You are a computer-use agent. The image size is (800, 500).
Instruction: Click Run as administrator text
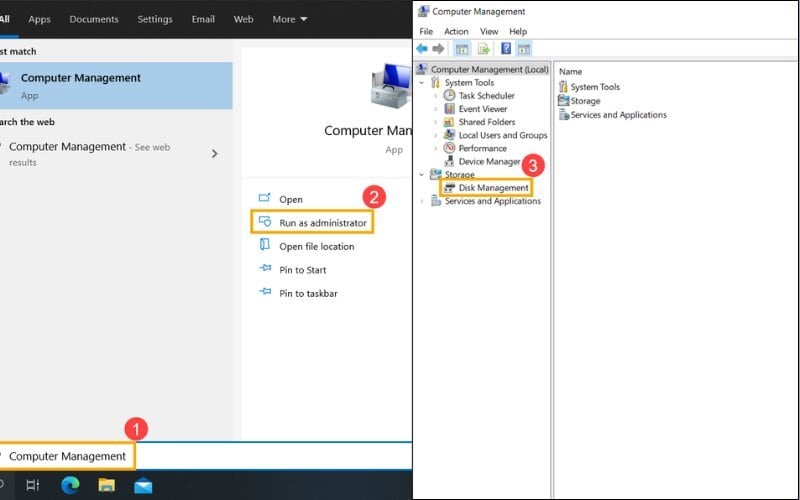point(323,223)
